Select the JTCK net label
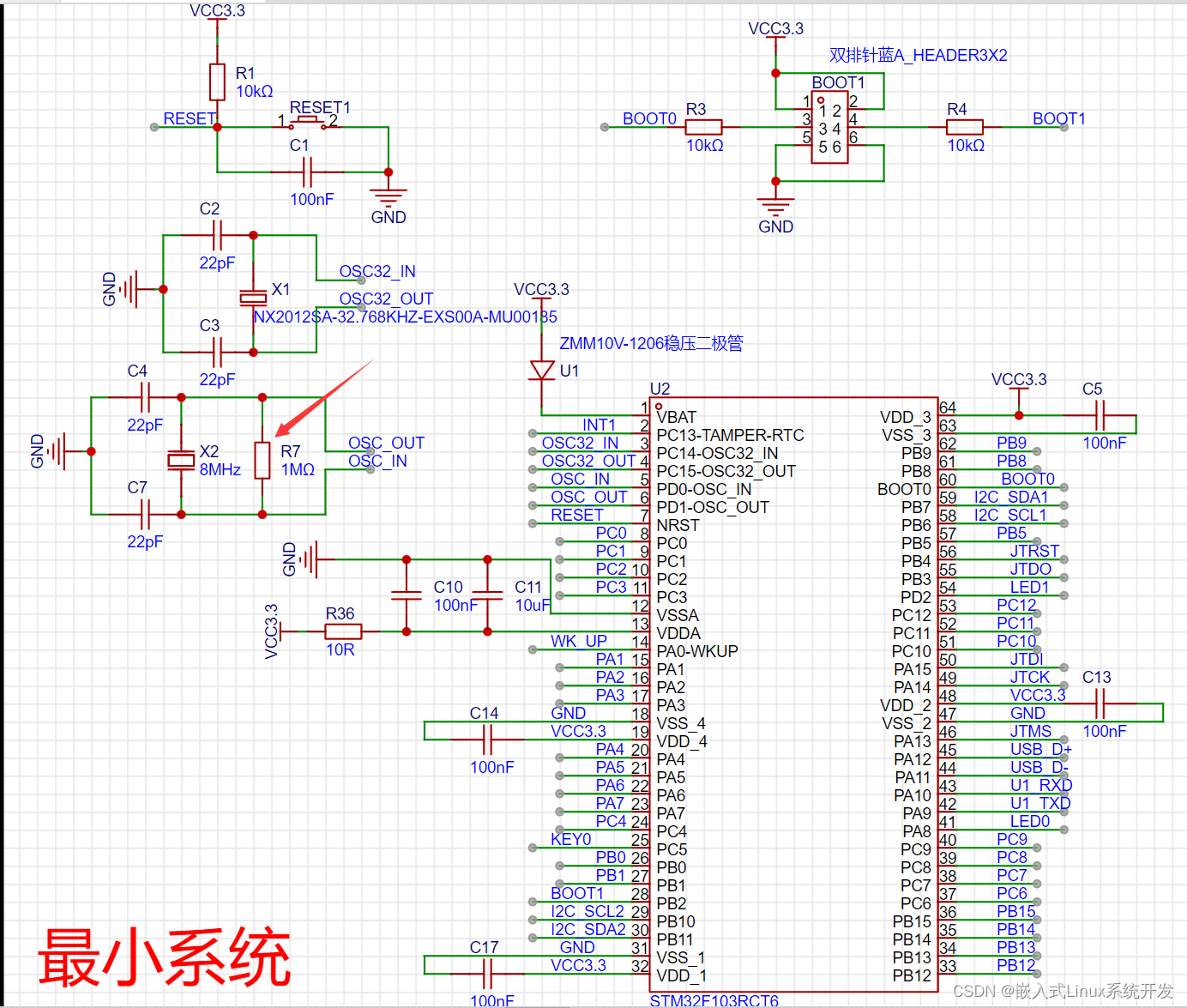The width and height of the screenshot is (1187, 1008). (1029, 677)
